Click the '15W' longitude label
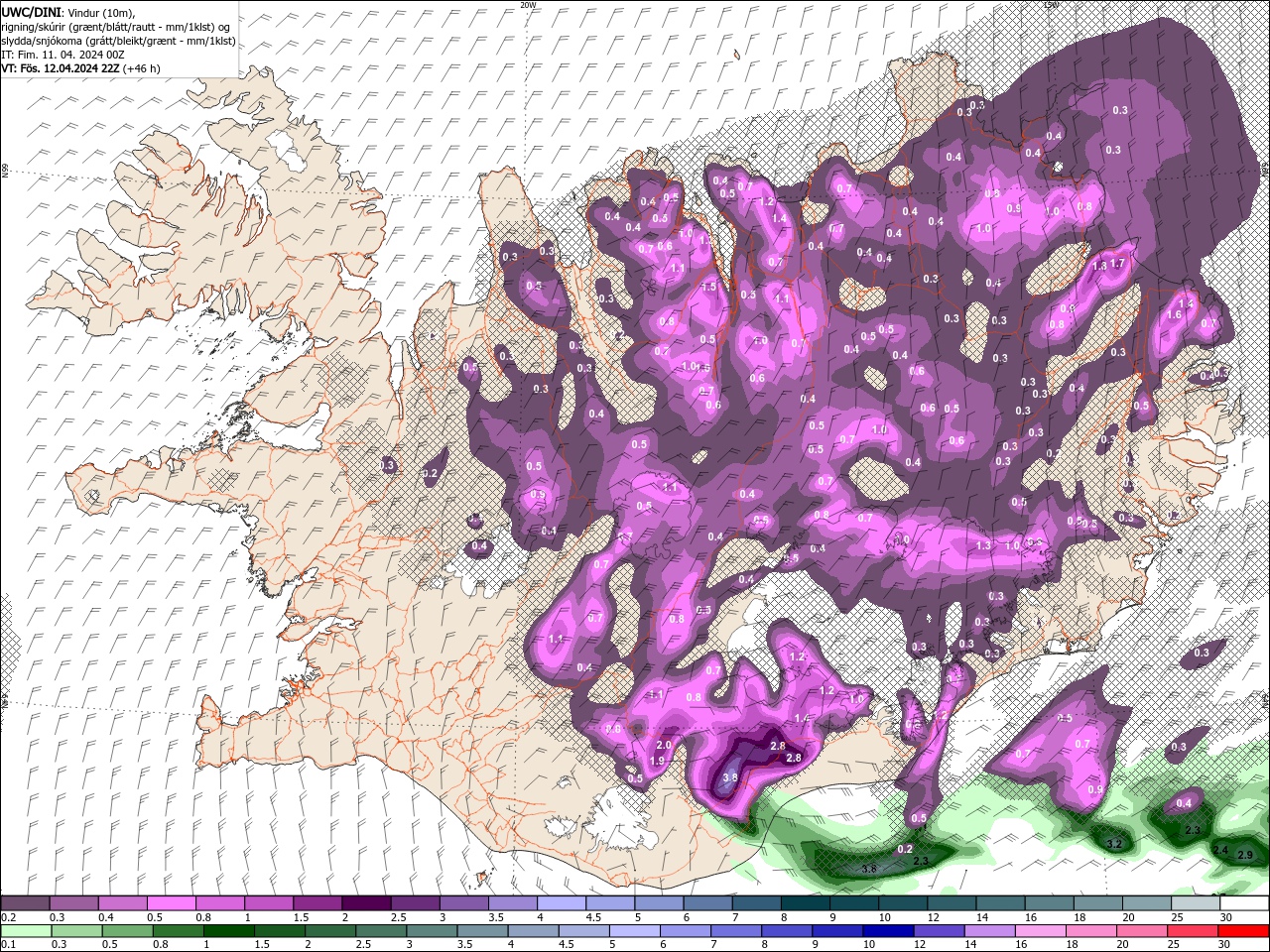1270x952 pixels. 1051,5
